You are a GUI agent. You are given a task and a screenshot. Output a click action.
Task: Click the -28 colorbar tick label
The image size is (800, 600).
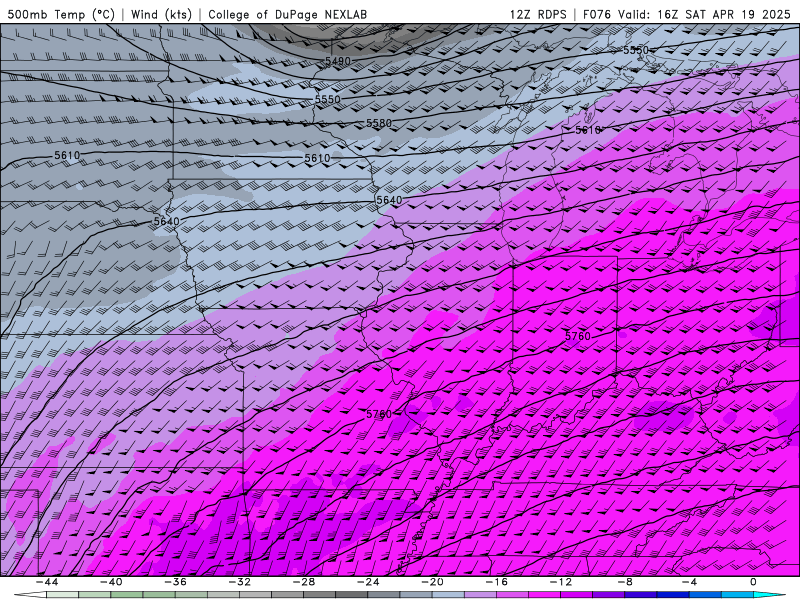coord(304,582)
